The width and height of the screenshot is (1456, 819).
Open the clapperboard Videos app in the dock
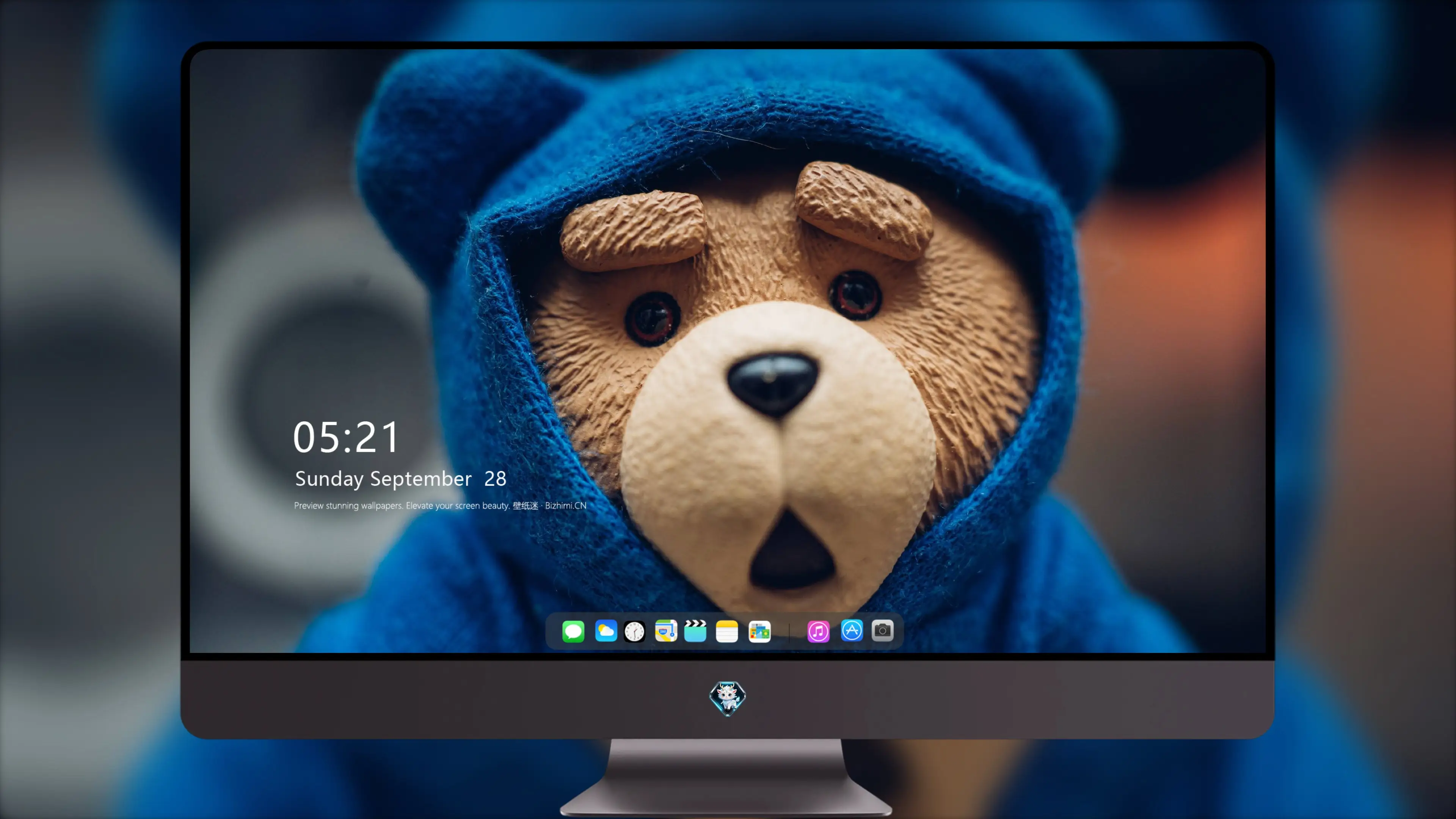[695, 631]
